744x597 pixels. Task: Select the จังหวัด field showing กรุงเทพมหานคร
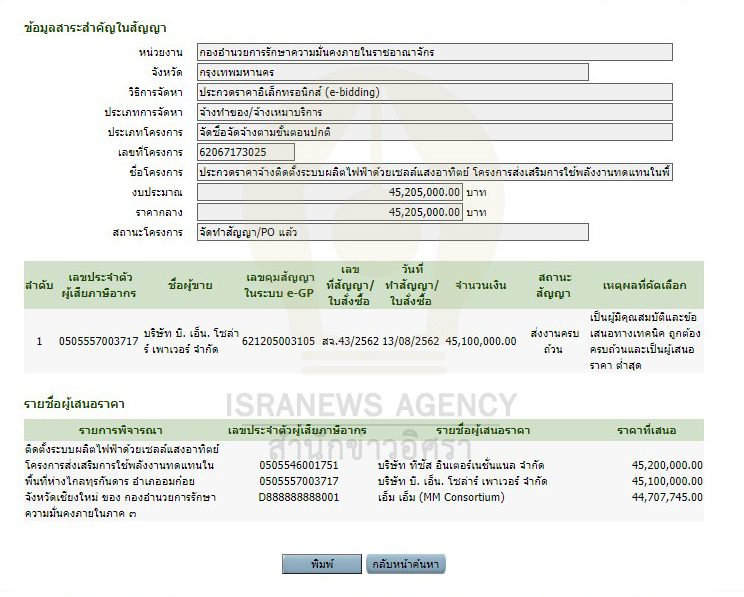click(x=392, y=72)
